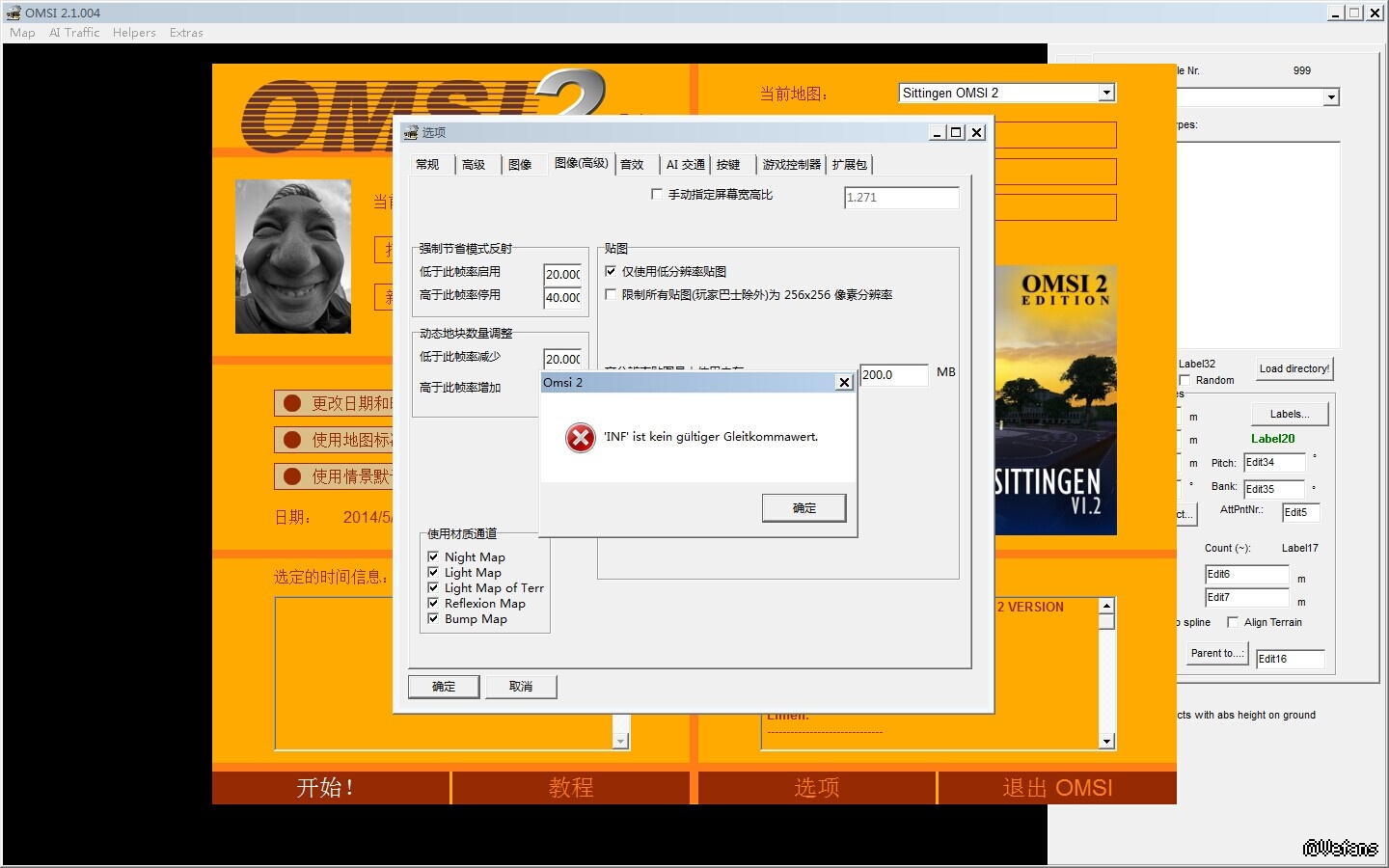Toggle the Bump Map checkbox
Image resolution: width=1389 pixels, height=868 pixels.
pos(433,619)
